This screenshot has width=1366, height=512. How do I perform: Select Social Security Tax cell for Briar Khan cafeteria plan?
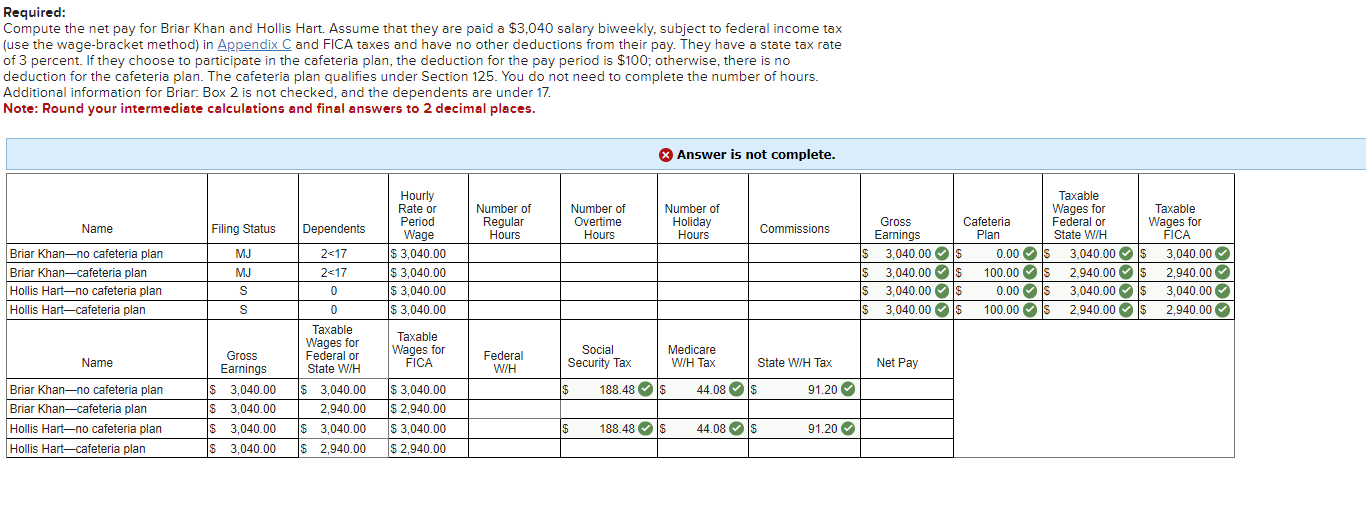pyautogui.click(x=607, y=409)
